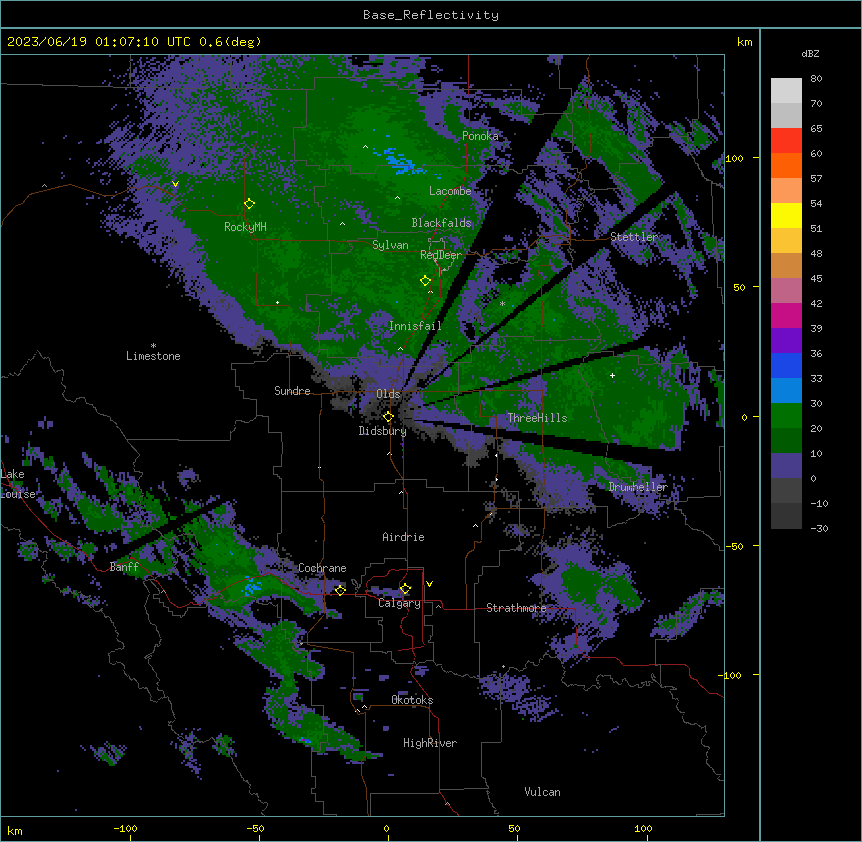
Task: Click the Sylvan label
Action: click(390, 245)
